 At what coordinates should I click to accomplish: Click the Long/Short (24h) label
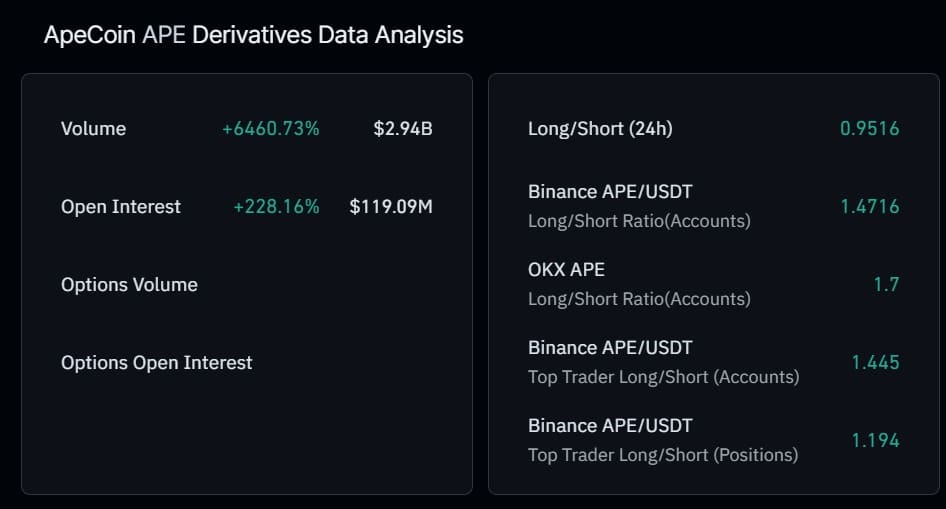(602, 129)
